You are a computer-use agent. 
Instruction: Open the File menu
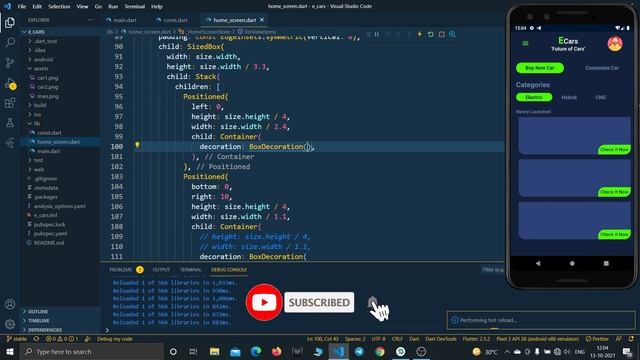22,6
